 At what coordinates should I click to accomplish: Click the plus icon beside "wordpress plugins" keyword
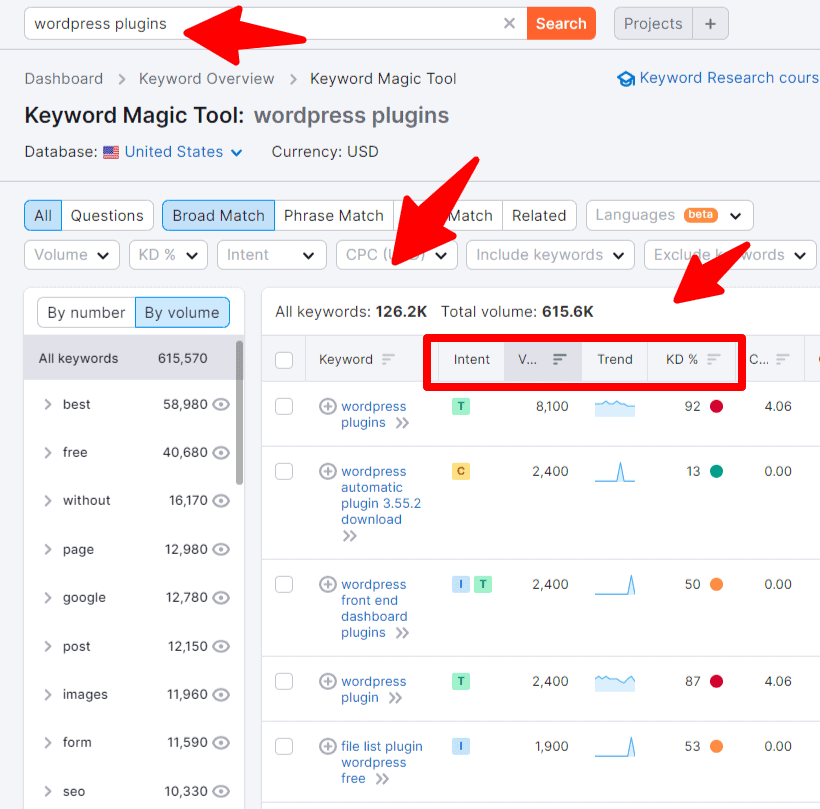(327, 406)
